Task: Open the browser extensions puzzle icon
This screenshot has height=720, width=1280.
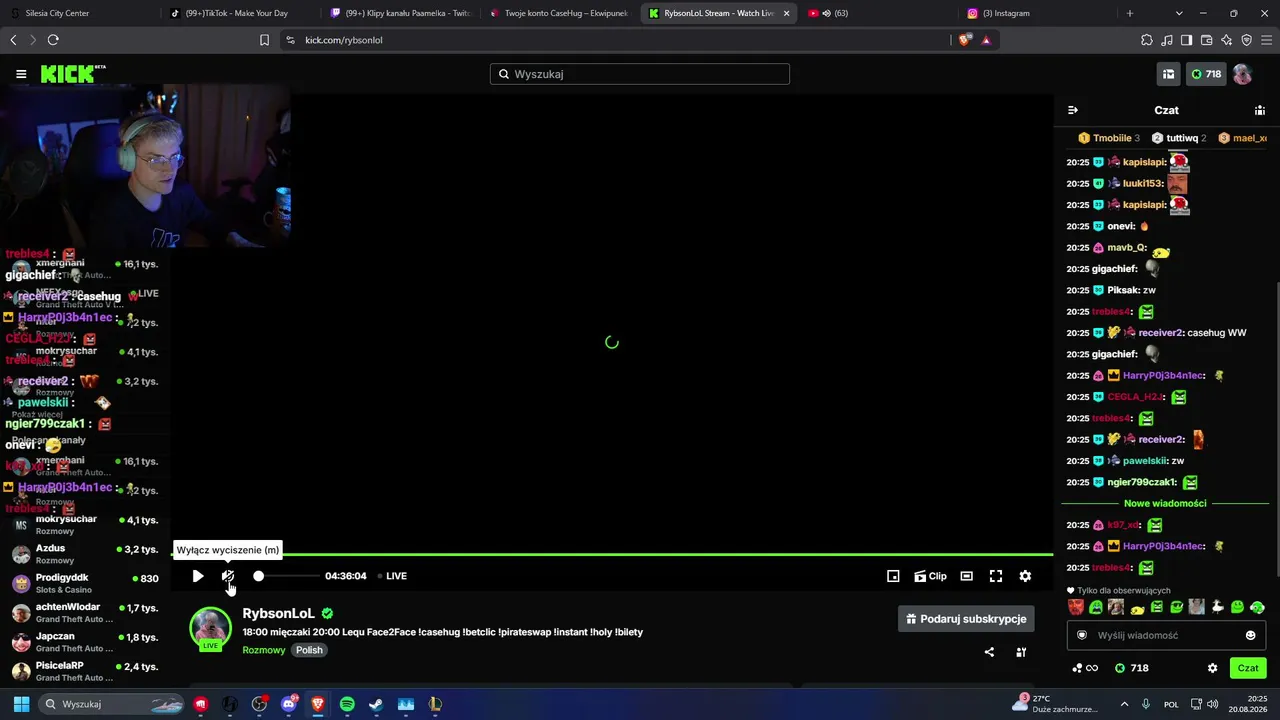Action: point(1147,40)
